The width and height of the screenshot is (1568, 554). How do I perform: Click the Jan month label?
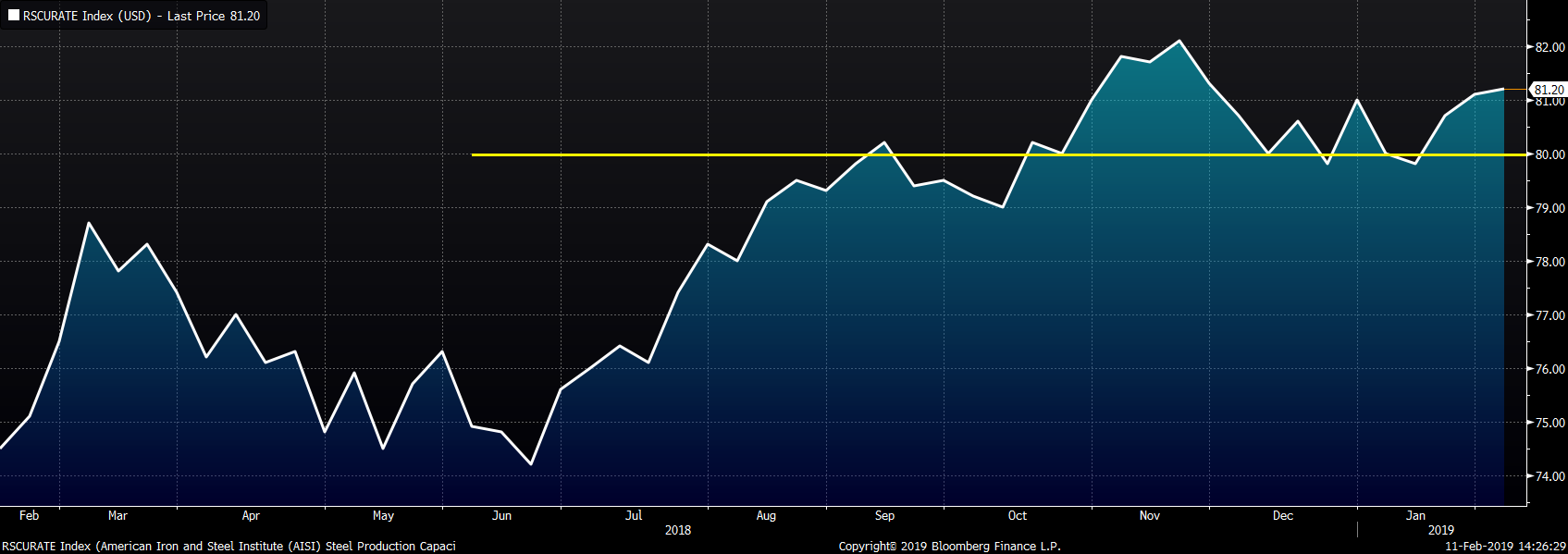click(x=1415, y=515)
